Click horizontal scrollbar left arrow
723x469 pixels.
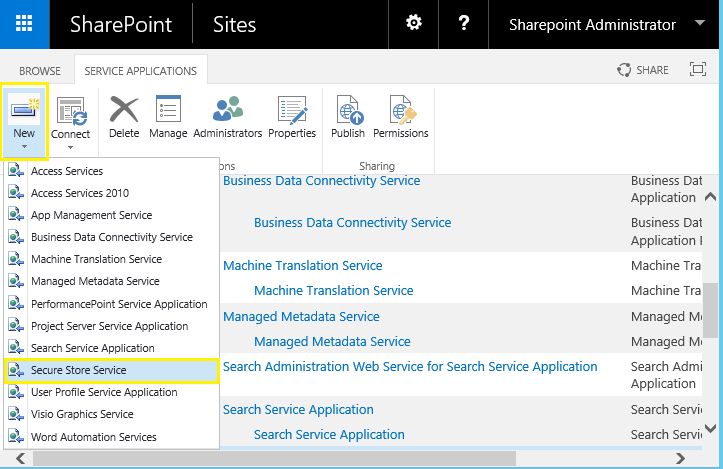coord(21,458)
